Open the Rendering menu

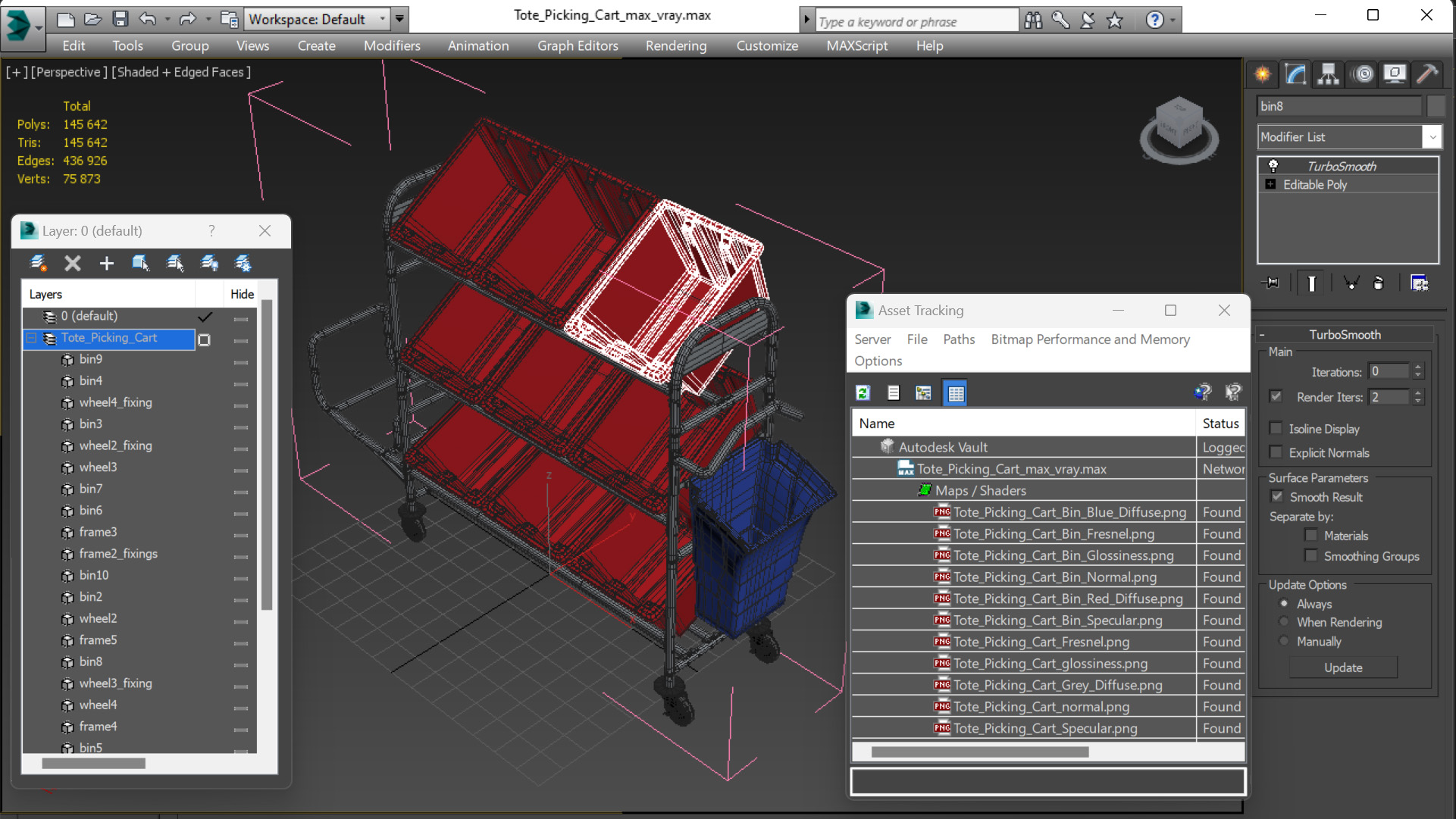pyautogui.click(x=675, y=45)
